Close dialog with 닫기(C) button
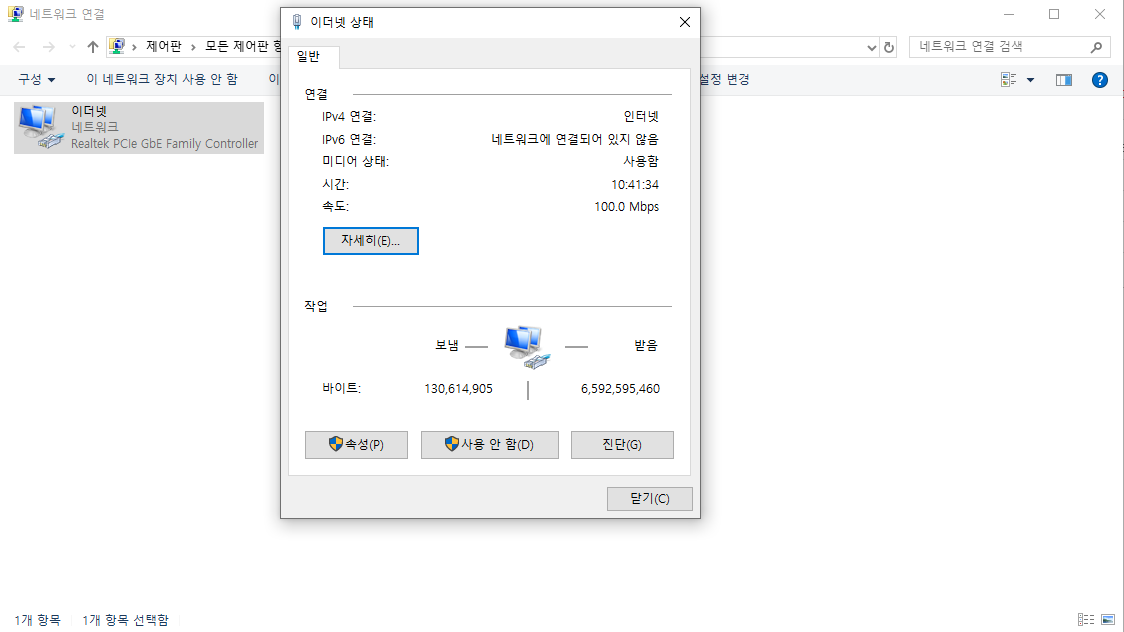1124x632 pixels. point(649,499)
